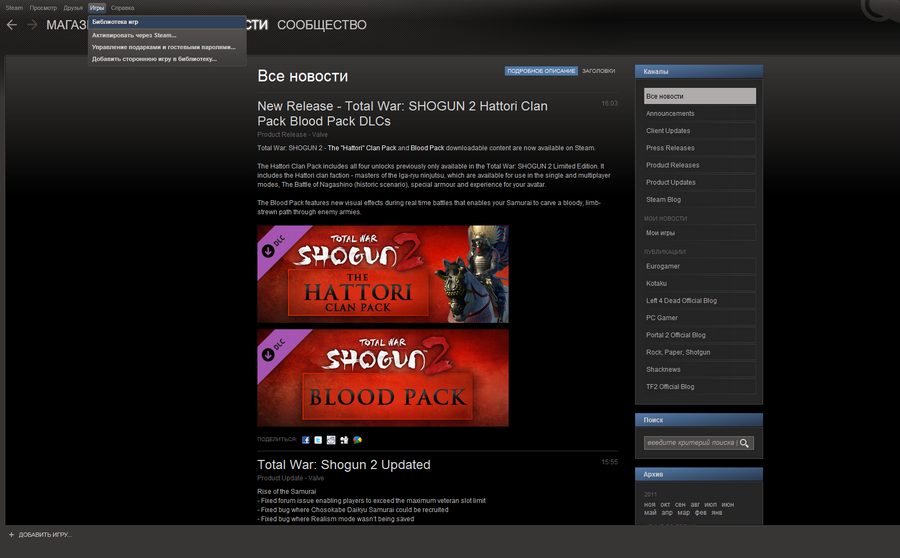Screen dimensions: 900x558
Task: Open the Shacknews publication
Action: click(x=700, y=369)
